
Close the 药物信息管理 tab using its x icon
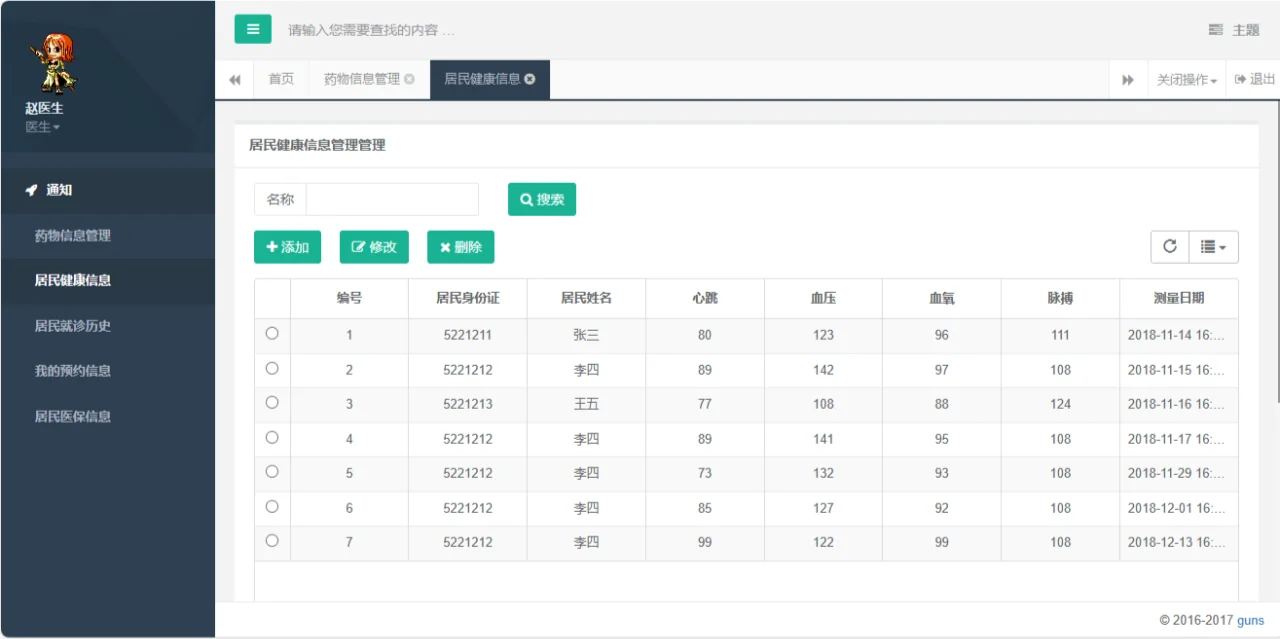409,79
